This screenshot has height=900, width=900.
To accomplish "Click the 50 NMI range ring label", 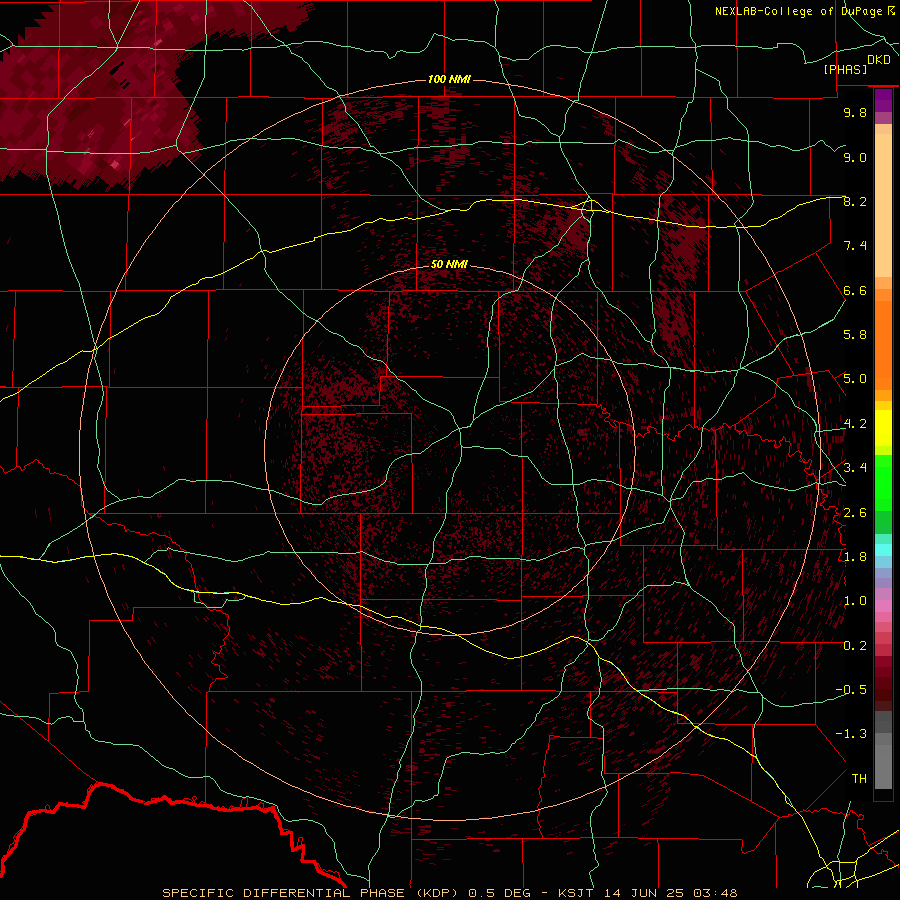I will (449, 264).
